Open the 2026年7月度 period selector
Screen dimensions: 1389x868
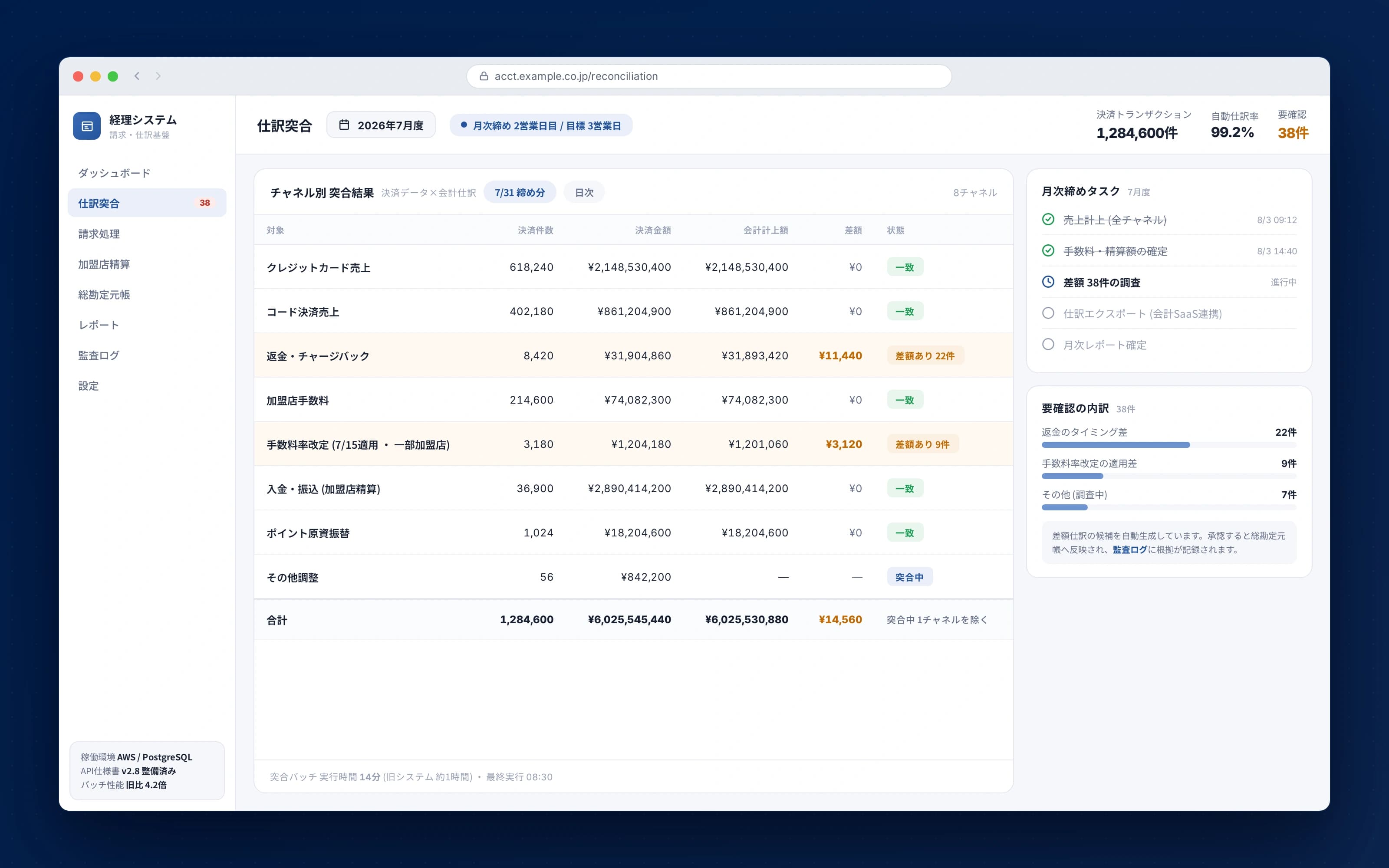pos(381,125)
